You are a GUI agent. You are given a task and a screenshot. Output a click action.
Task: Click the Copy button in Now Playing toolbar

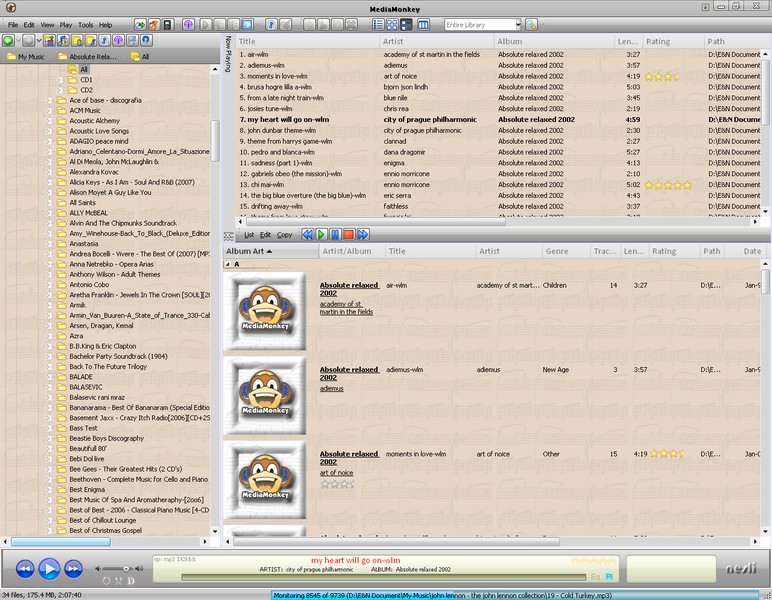(x=284, y=235)
